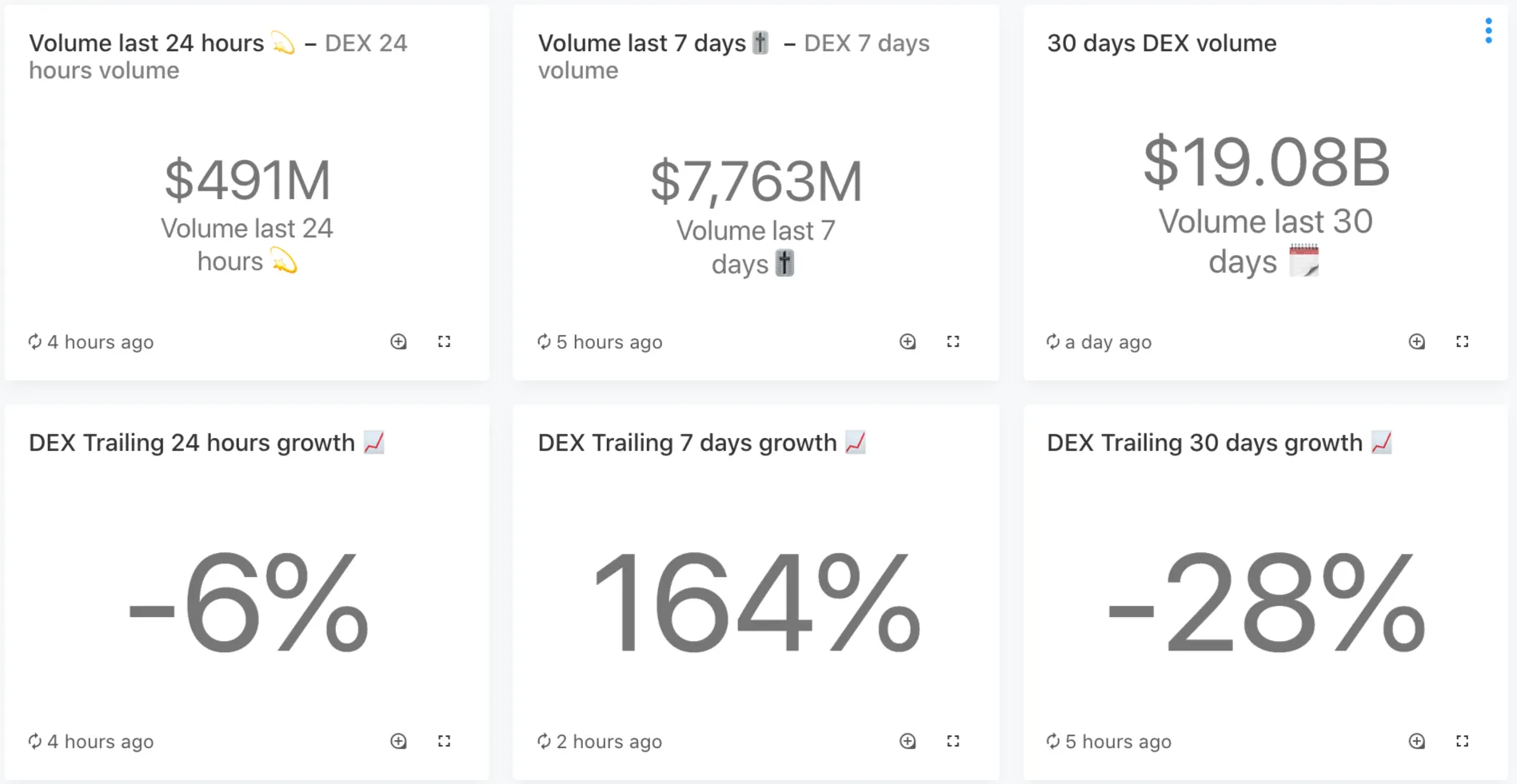Expand 7 days volume card to fullscreen

click(x=953, y=342)
